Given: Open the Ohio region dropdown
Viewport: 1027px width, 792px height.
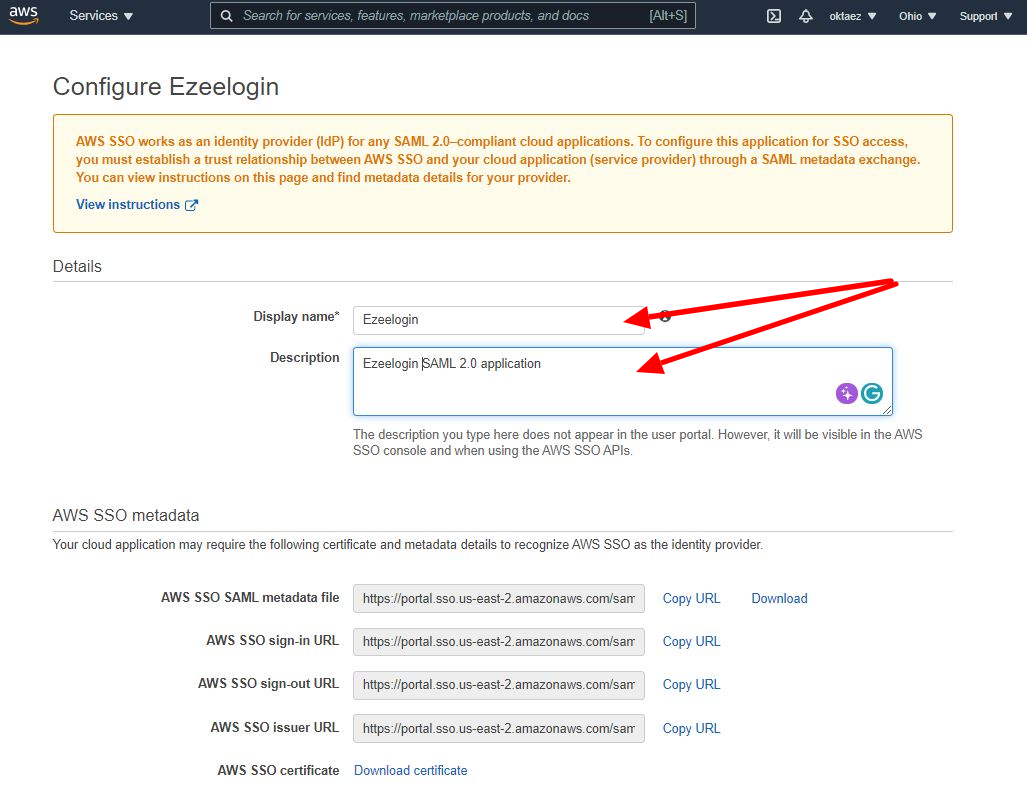Looking at the screenshot, I should [x=917, y=16].
